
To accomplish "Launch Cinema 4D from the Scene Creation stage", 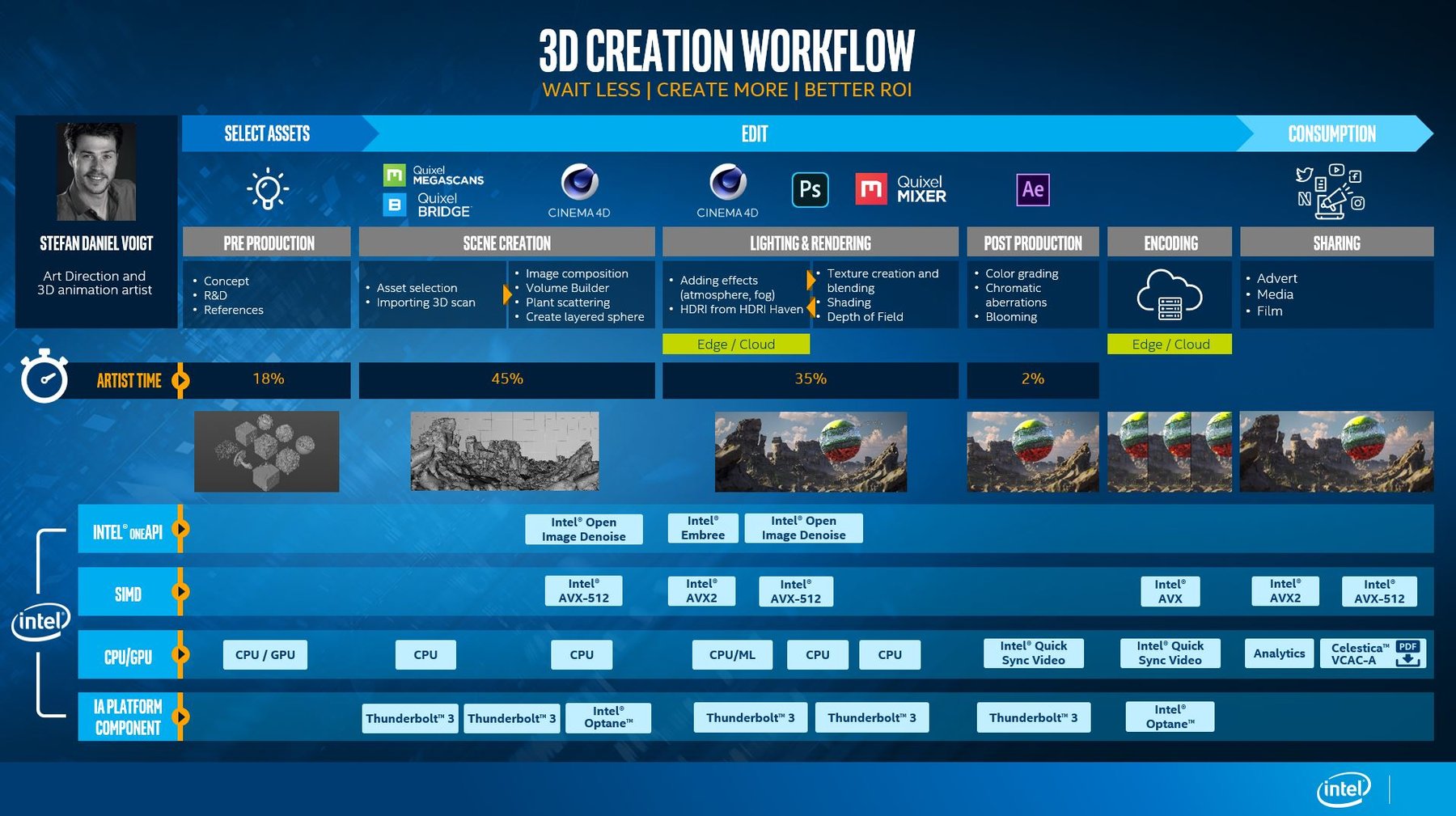I will [582, 182].
